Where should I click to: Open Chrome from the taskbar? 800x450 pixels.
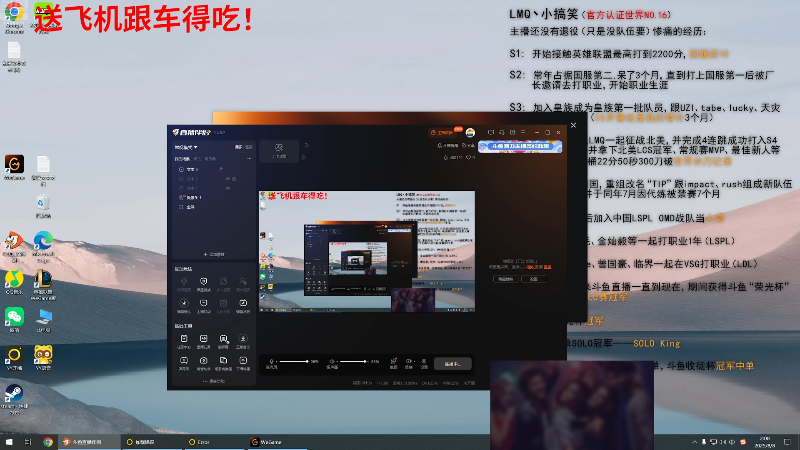coord(48,442)
